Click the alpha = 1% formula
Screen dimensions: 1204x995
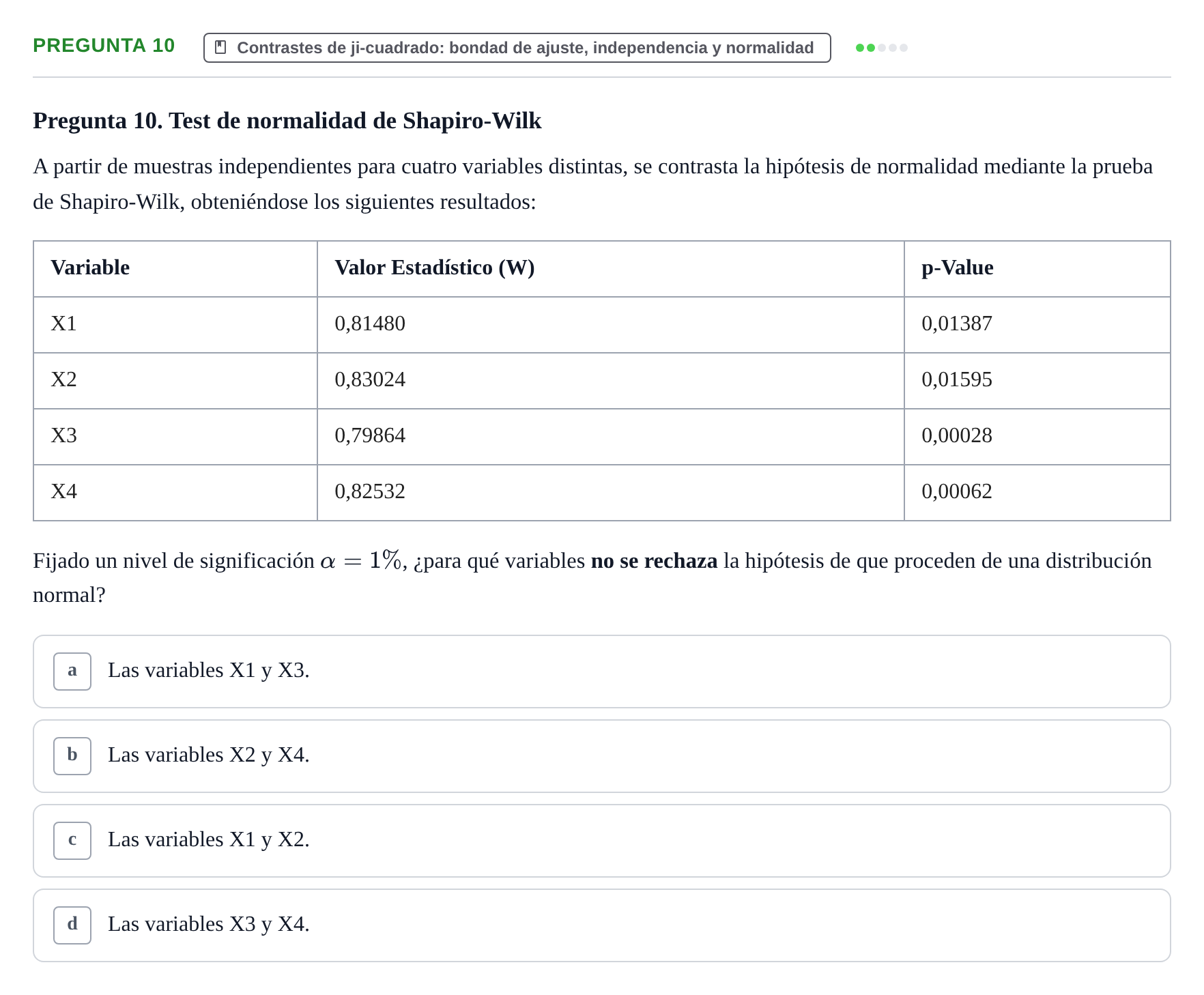click(x=360, y=561)
